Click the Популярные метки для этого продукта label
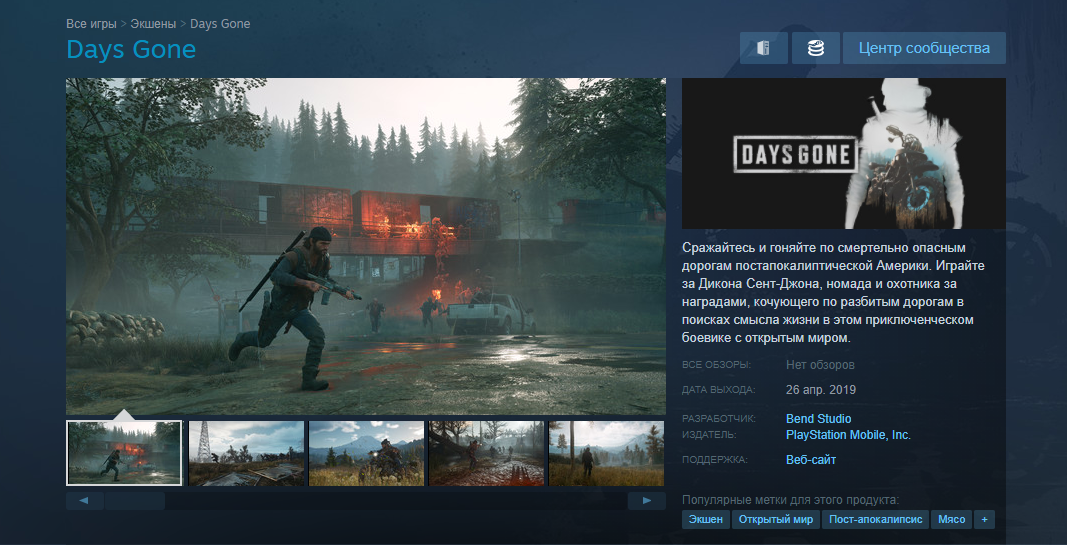Screen dimensions: 1067x545 coord(790,500)
